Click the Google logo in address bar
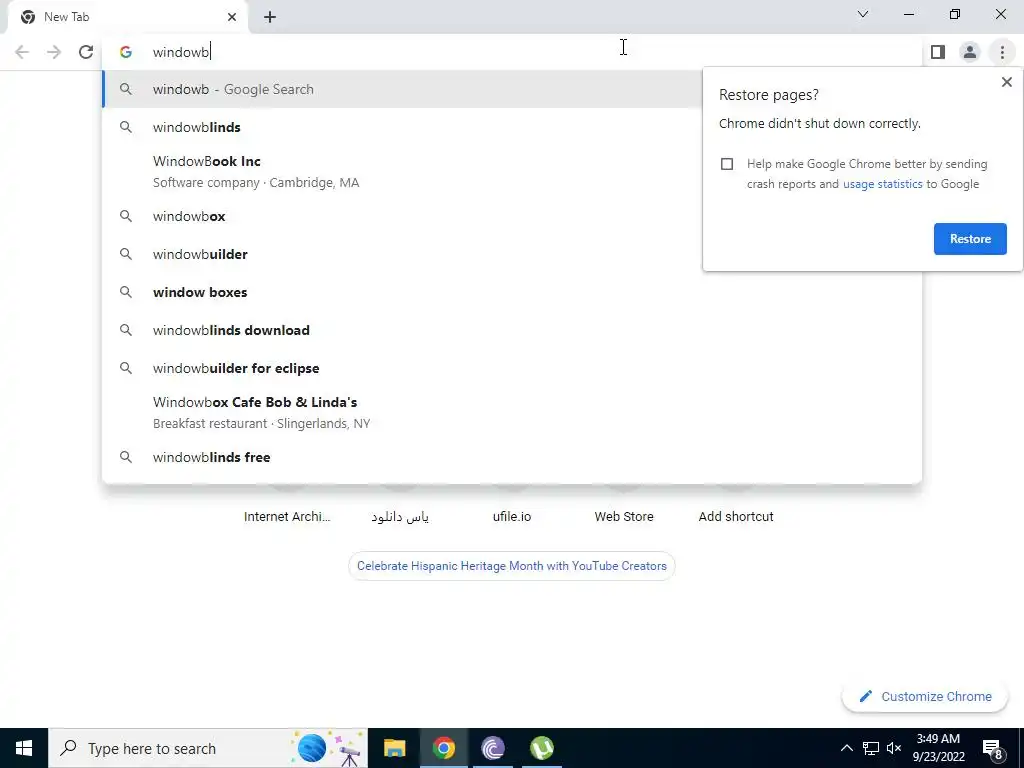This screenshot has width=1024, height=768. coord(125,52)
